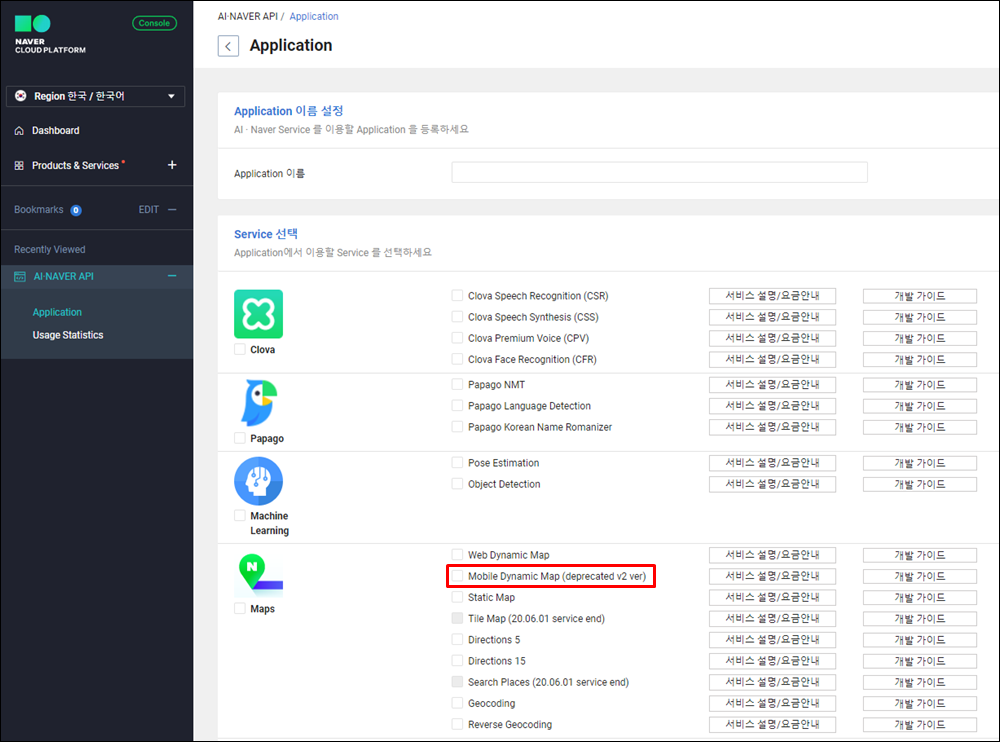The image size is (1000, 742).
Task: Open 서비스 설명/요금안내 for Clova Speech Recognition
Action: [772, 296]
